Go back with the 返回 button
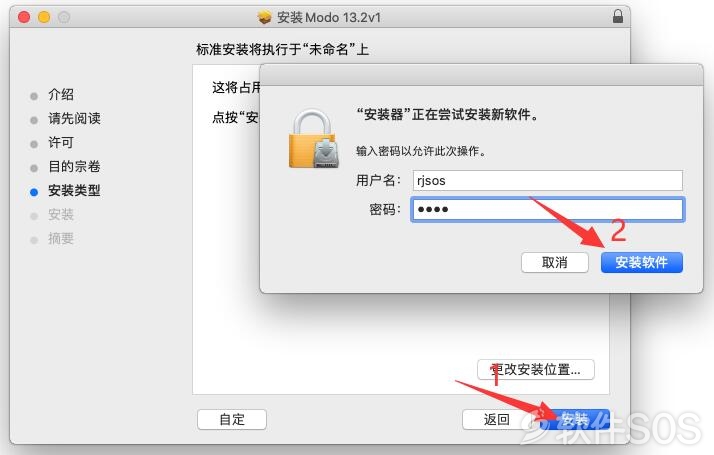714x455 pixels. (496, 419)
